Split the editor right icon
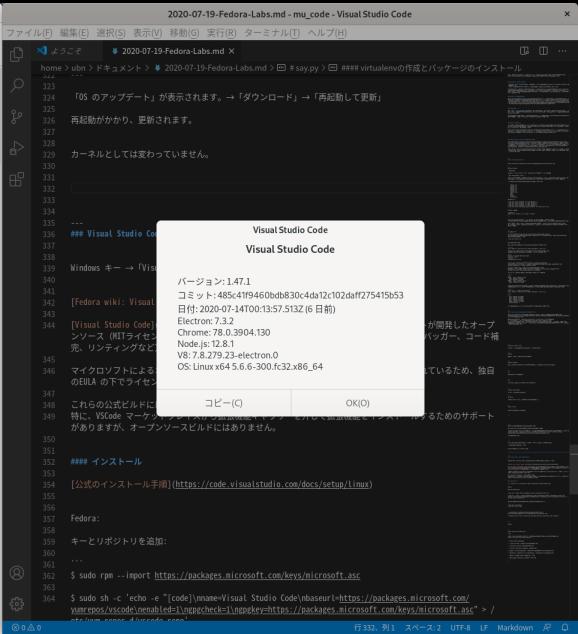Image resolution: width=578 pixels, height=634 pixels. (x=543, y=51)
